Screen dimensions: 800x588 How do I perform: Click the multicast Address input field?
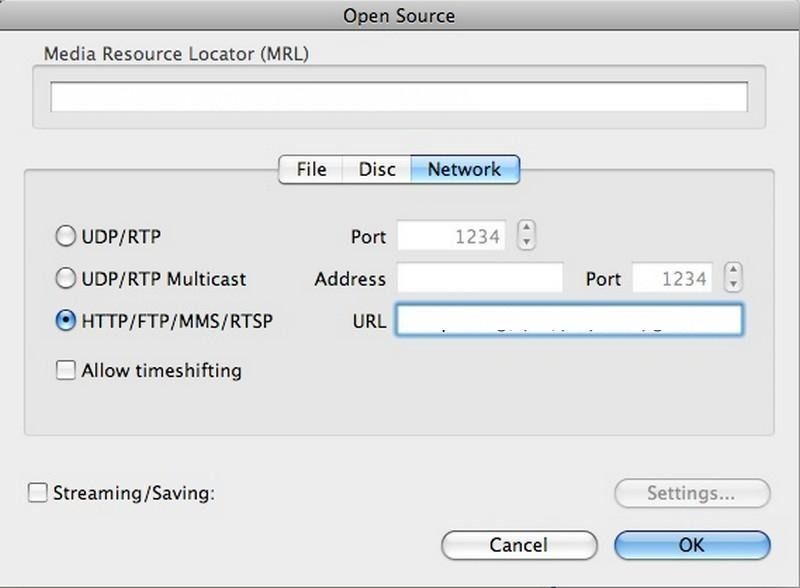[480, 279]
